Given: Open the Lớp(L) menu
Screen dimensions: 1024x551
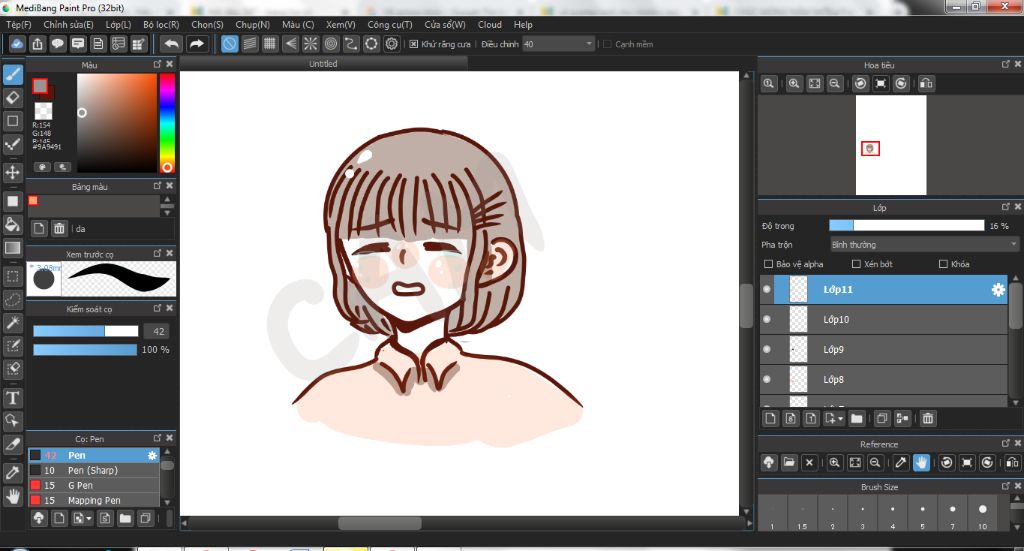Looking at the screenshot, I should 118,24.
